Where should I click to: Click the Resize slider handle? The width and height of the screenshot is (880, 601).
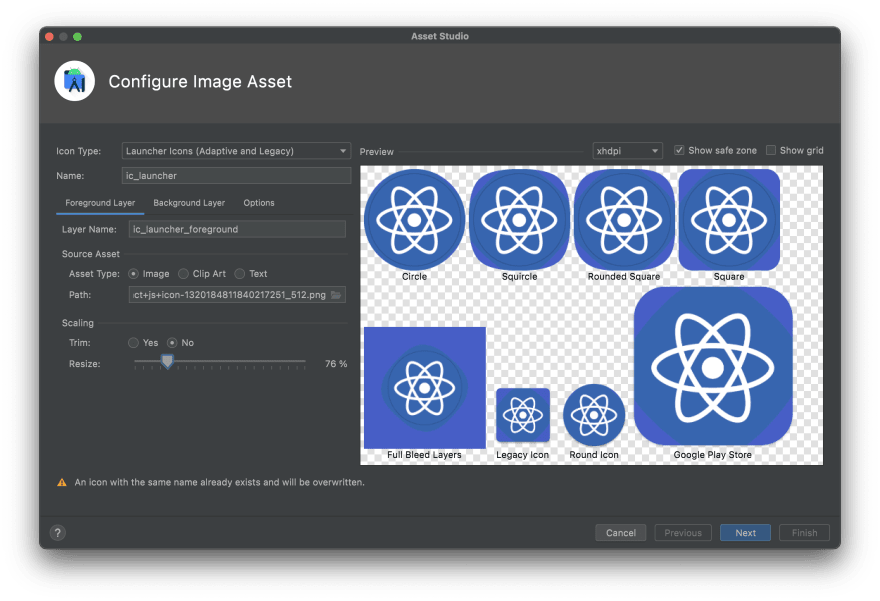(x=167, y=362)
